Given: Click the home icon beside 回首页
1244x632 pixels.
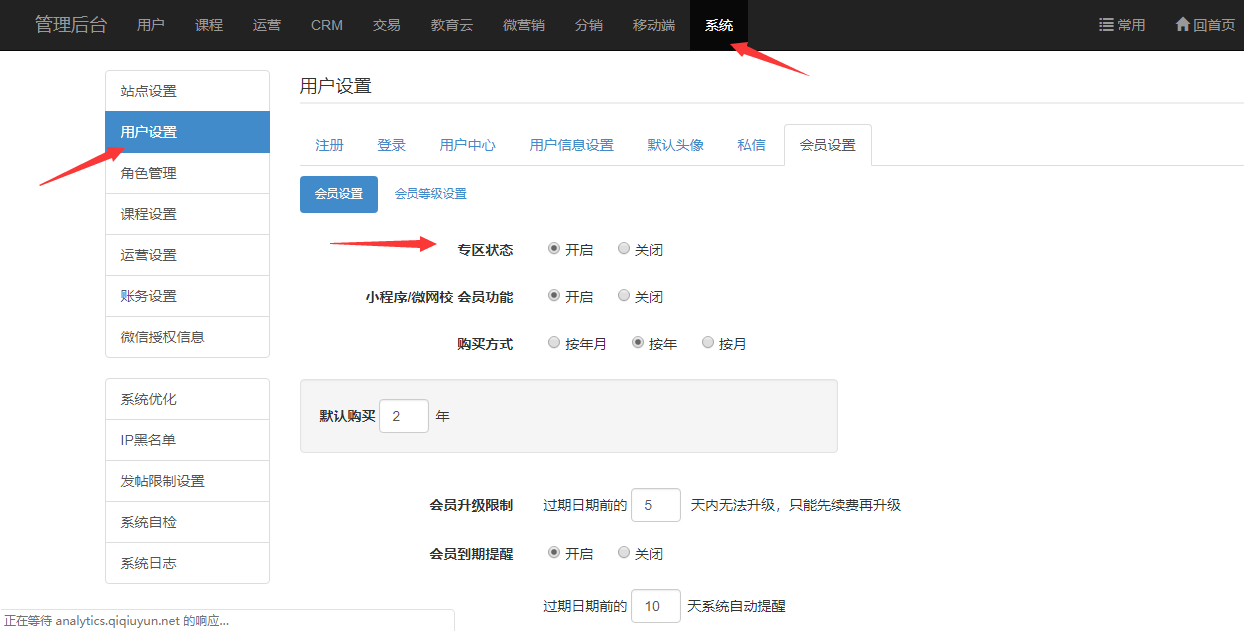Looking at the screenshot, I should (1183, 25).
